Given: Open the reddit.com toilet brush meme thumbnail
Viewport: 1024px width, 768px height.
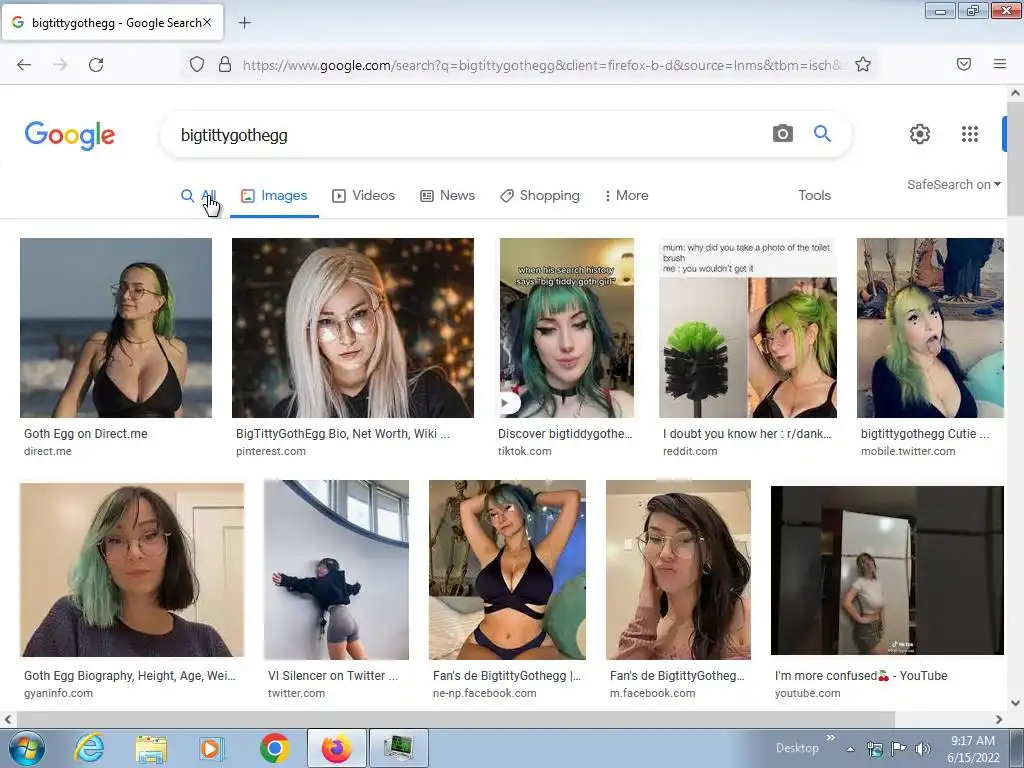Looking at the screenshot, I should [x=748, y=328].
